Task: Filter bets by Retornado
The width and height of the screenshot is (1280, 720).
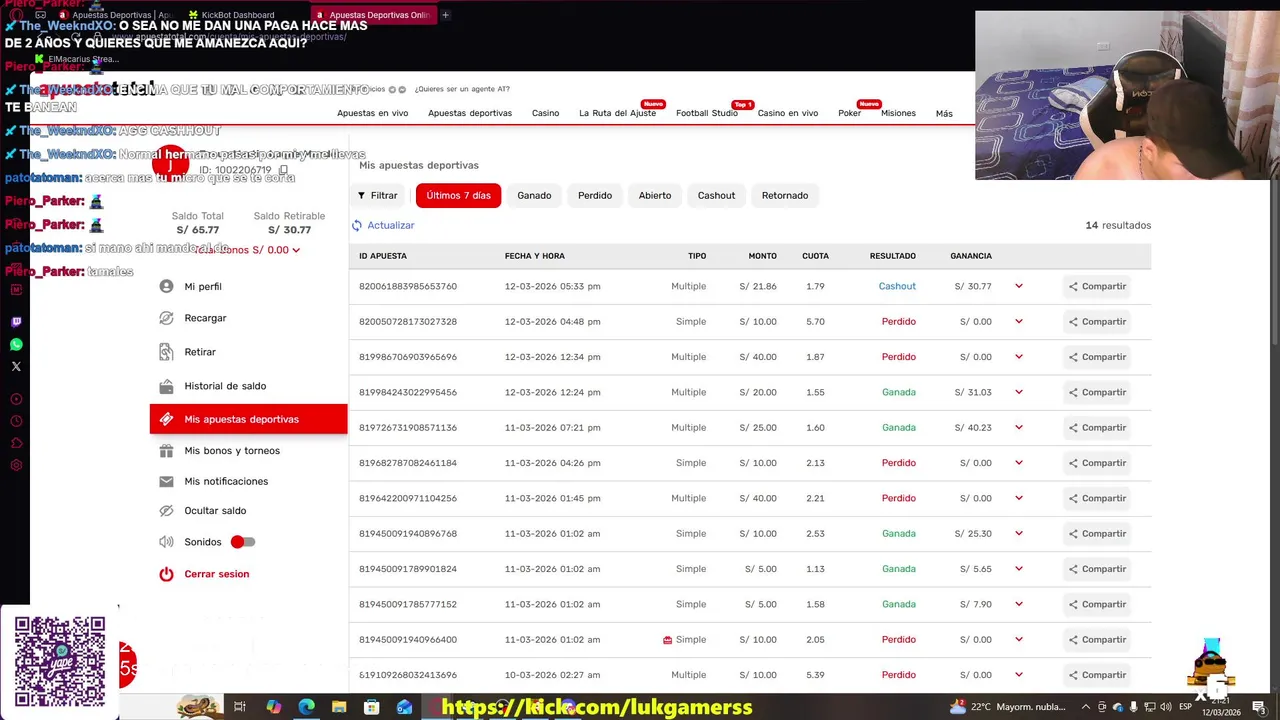Action: coord(785,195)
